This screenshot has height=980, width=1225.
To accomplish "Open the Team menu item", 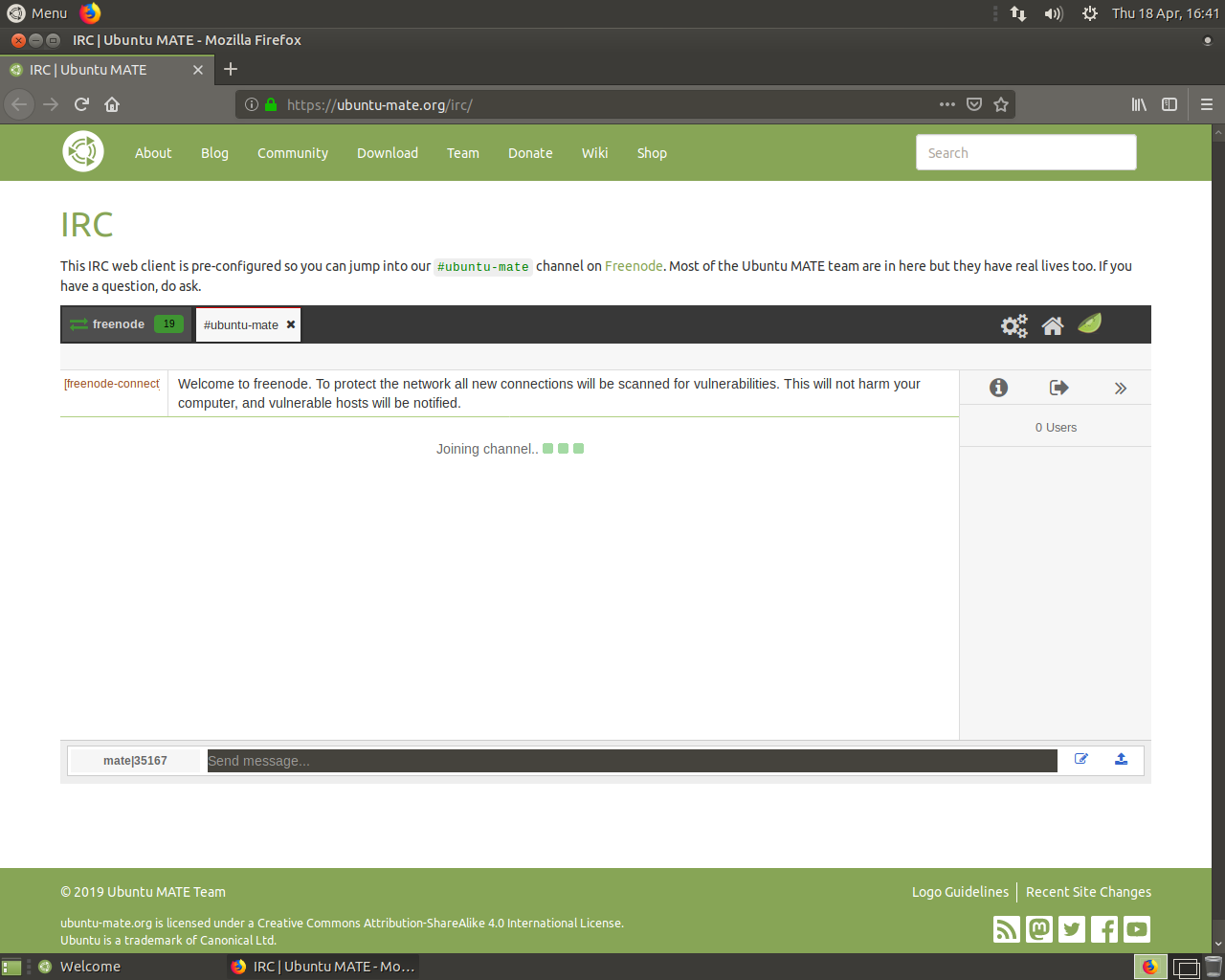I will [x=463, y=153].
